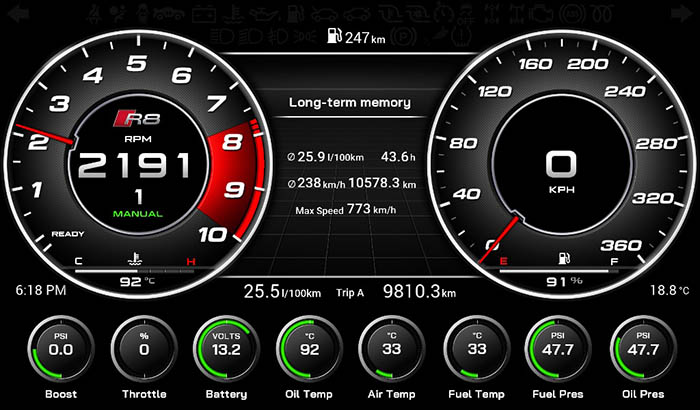Tap the white fuel pump range icon
Image resolution: width=700 pixels, height=410 pixels.
pyautogui.click(x=334, y=36)
